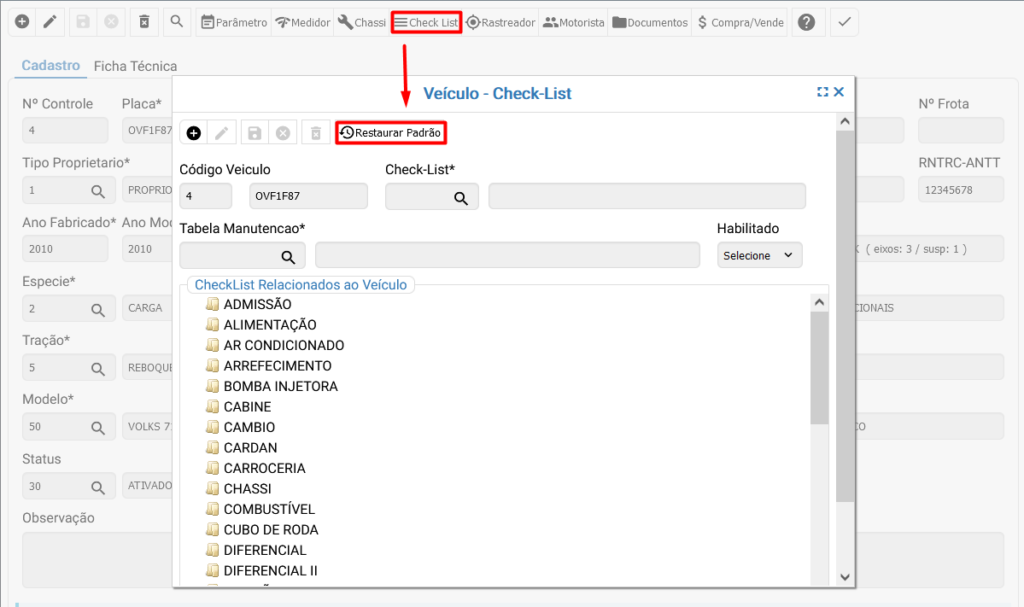This screenshot has width=1024, height=607.
Task: Expand the ADMISSÃO folder in checklist tree
Action: (x=212, y=304)
